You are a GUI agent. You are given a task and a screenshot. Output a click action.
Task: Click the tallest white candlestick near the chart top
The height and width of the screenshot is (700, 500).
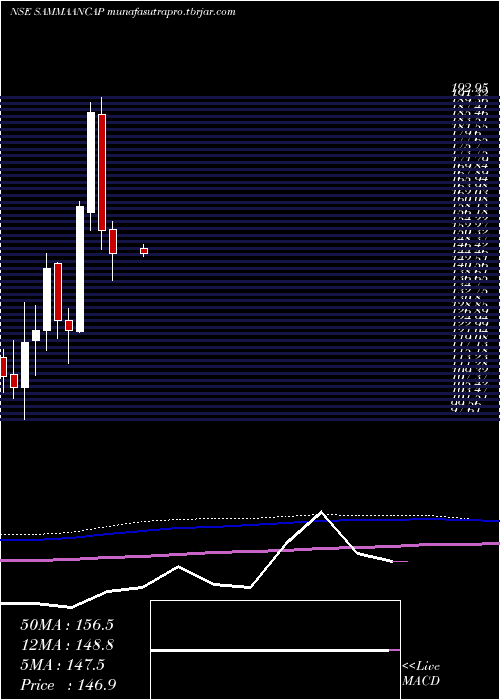tap(91, 162)
